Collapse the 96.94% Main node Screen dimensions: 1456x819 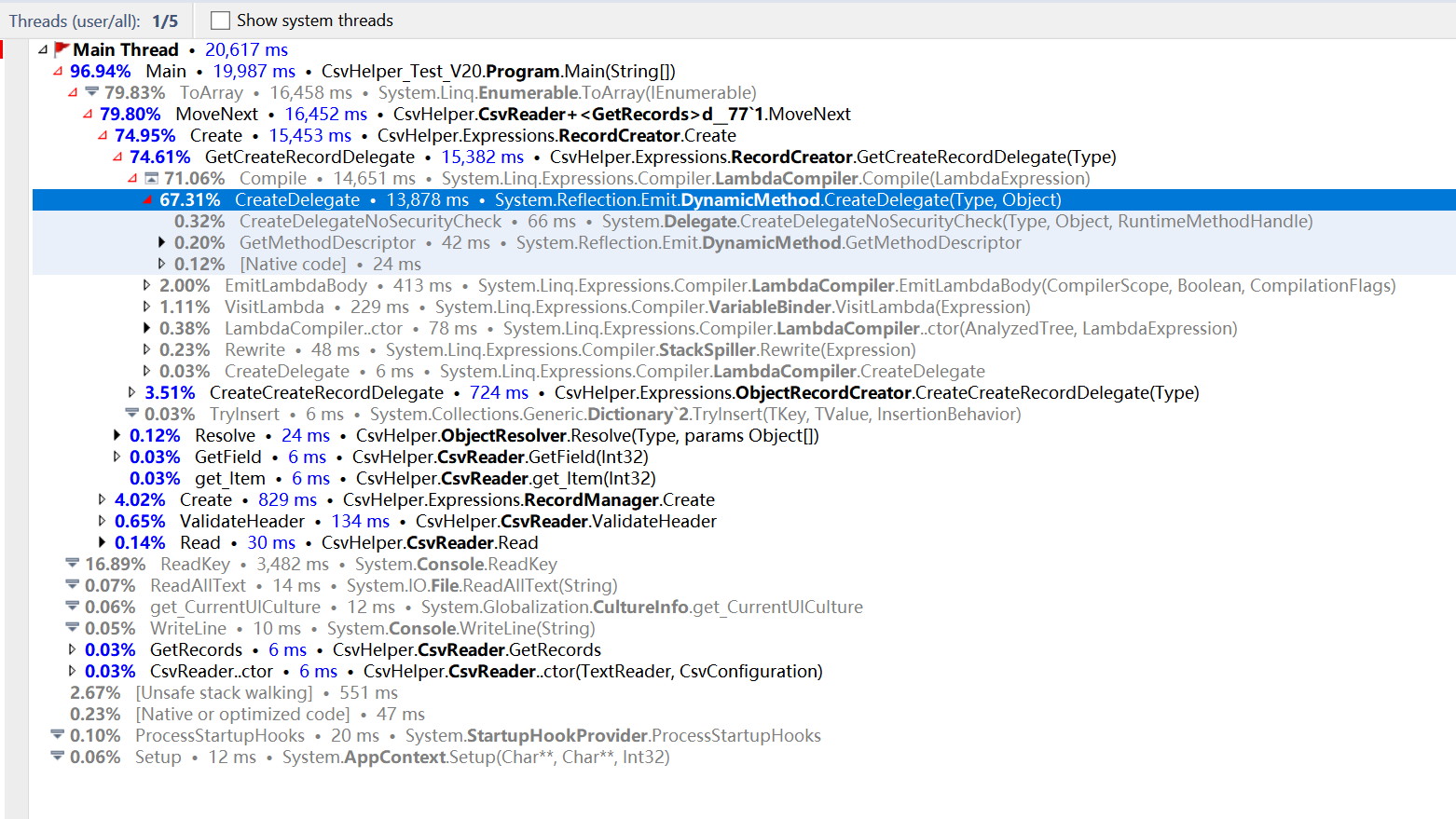click(58, 71)
